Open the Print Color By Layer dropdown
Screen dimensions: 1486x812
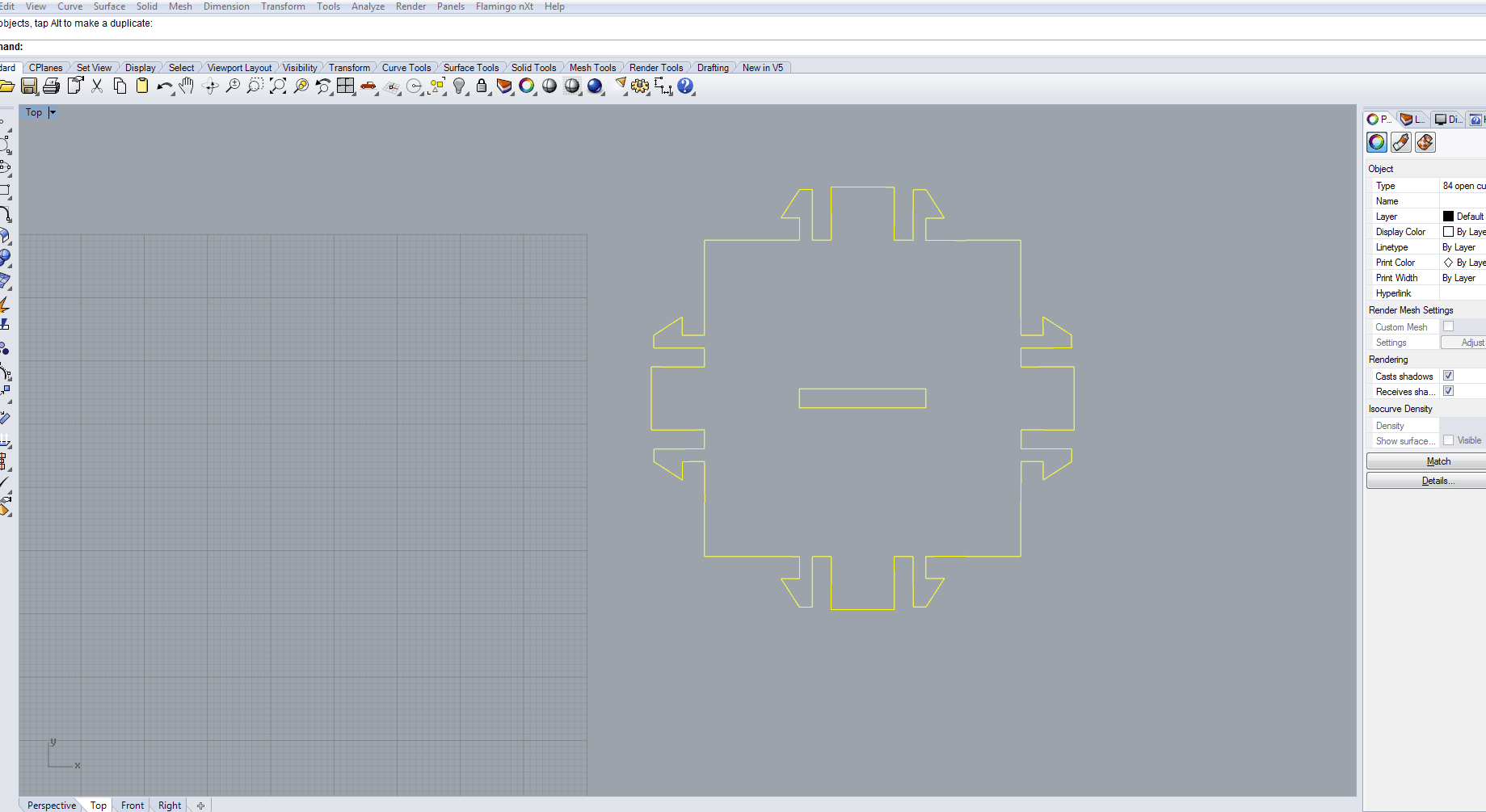click(1463, 263)
